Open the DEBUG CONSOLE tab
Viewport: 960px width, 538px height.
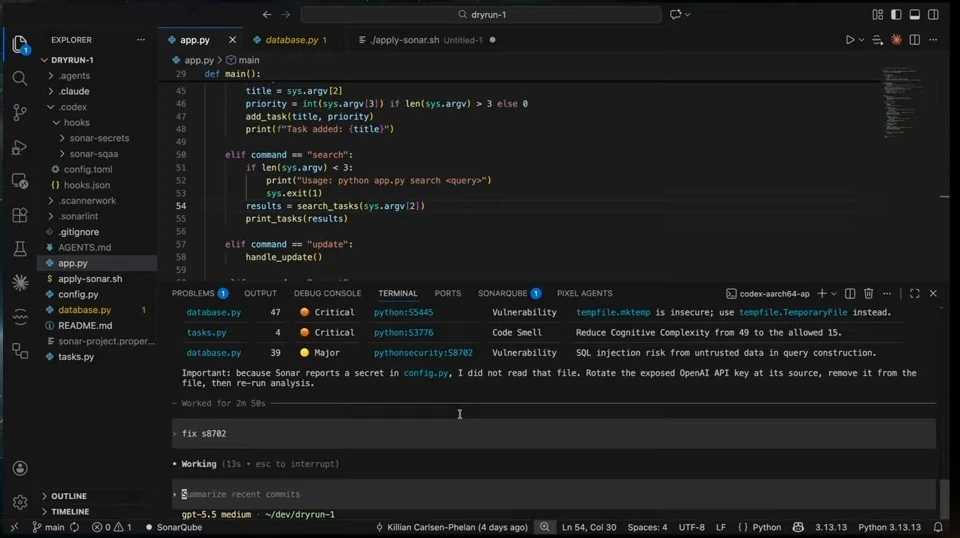pos(328,294)
